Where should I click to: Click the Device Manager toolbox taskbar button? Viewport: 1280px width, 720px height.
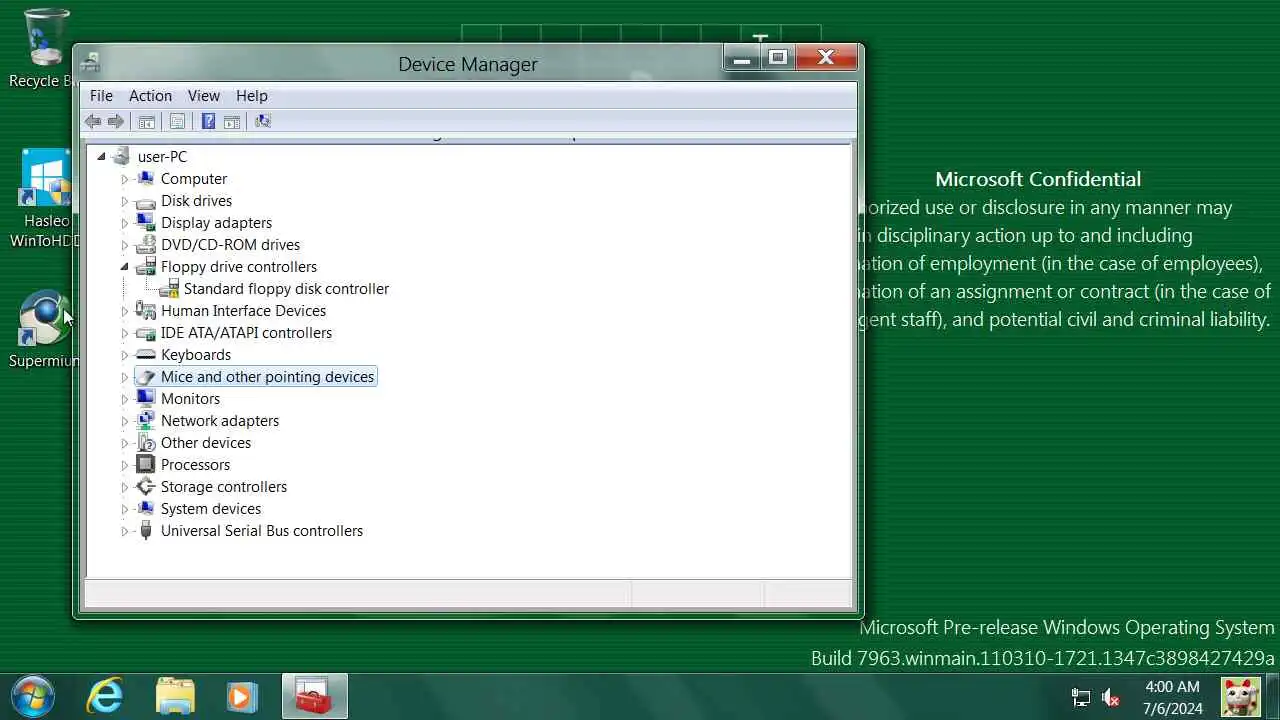point(314,696)
